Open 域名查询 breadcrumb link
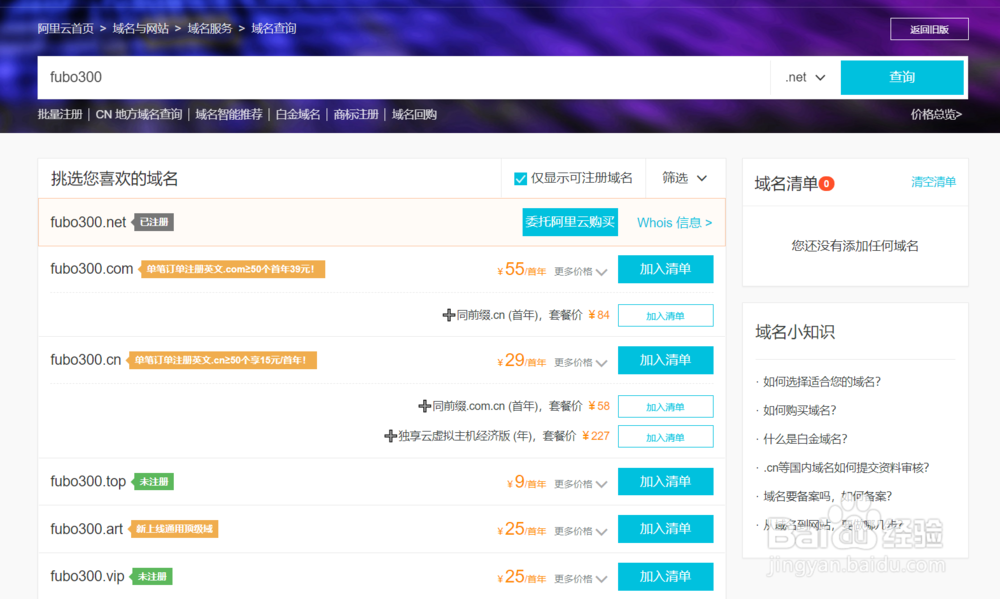Viewport: 1000px width, 599px height. [274, 29]
